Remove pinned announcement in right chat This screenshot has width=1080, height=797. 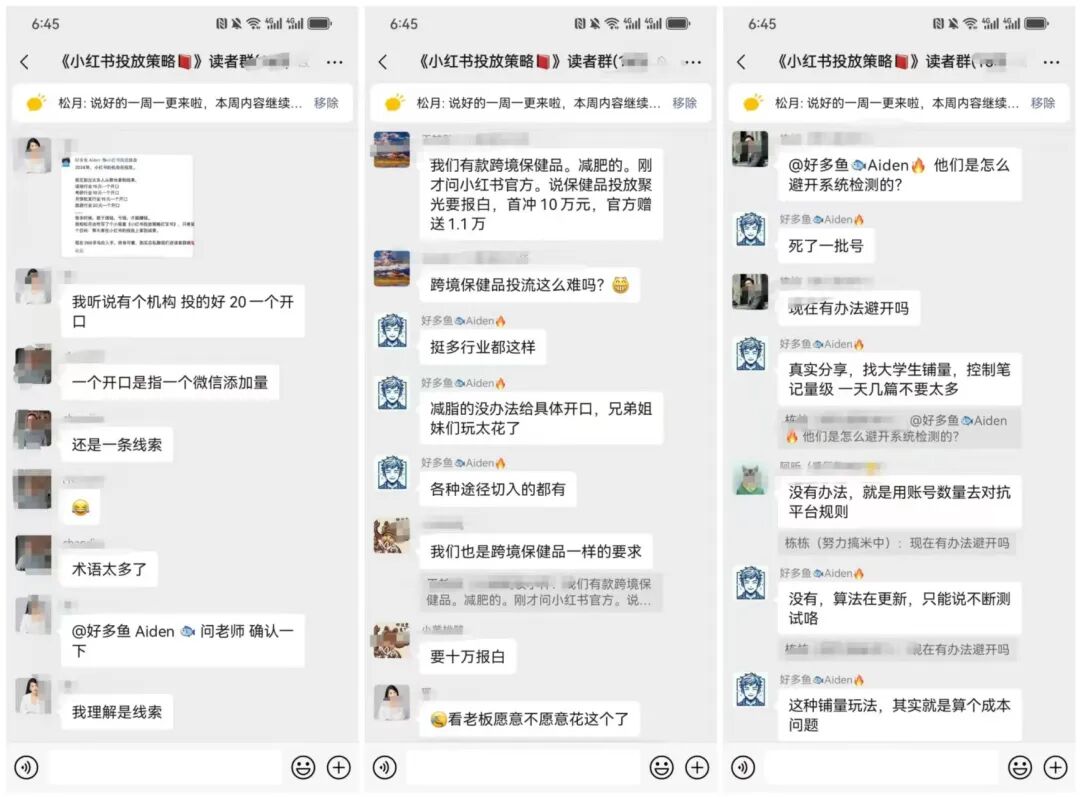(1042, 103)
